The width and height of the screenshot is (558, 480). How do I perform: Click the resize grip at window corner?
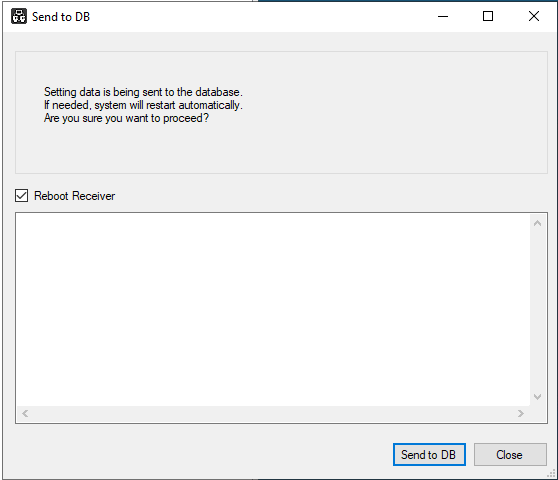pyautogui.click(x=551, y=473)
